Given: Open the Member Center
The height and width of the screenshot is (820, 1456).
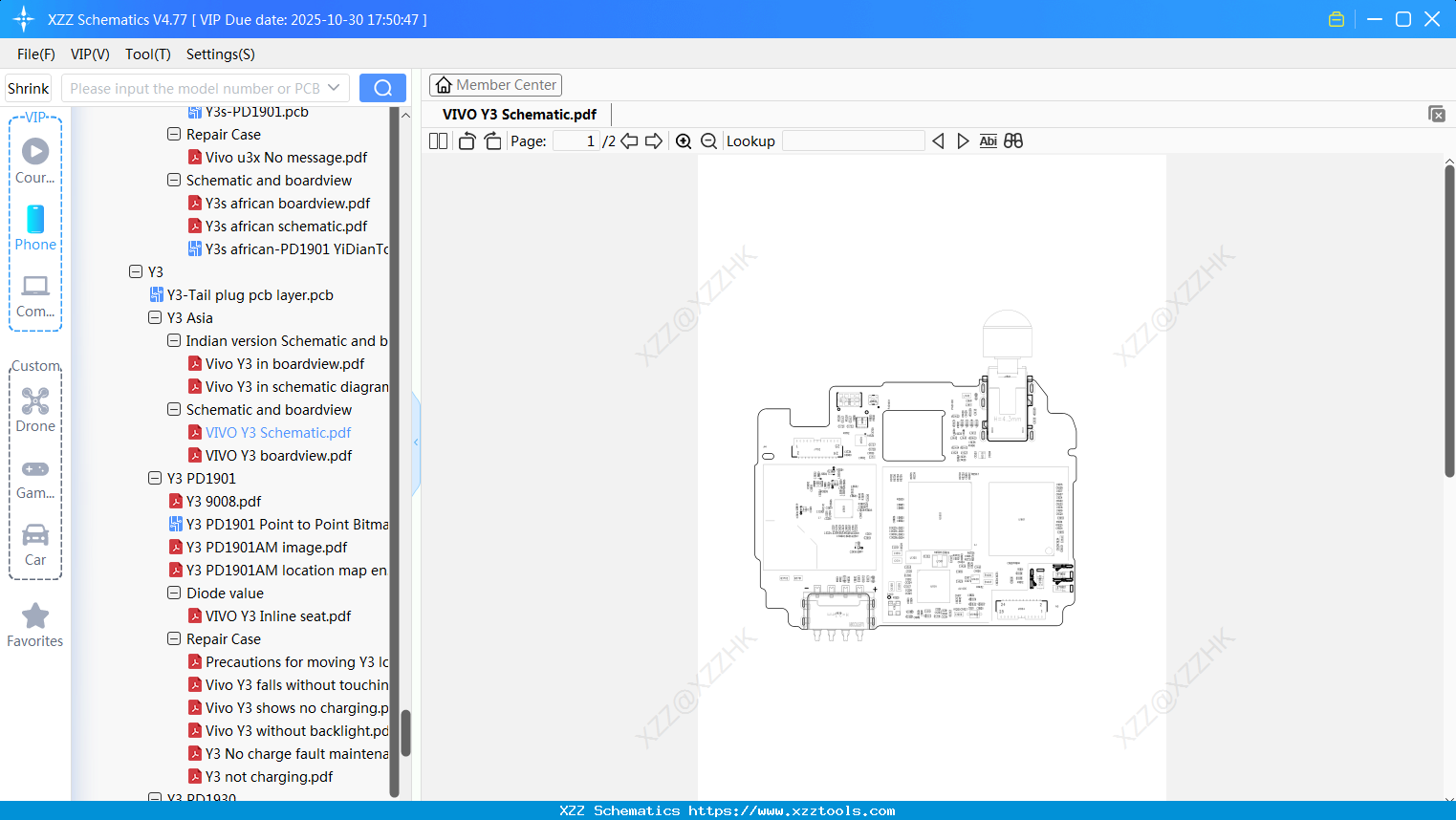Looking at the screenshot, I should coord(495,84).
